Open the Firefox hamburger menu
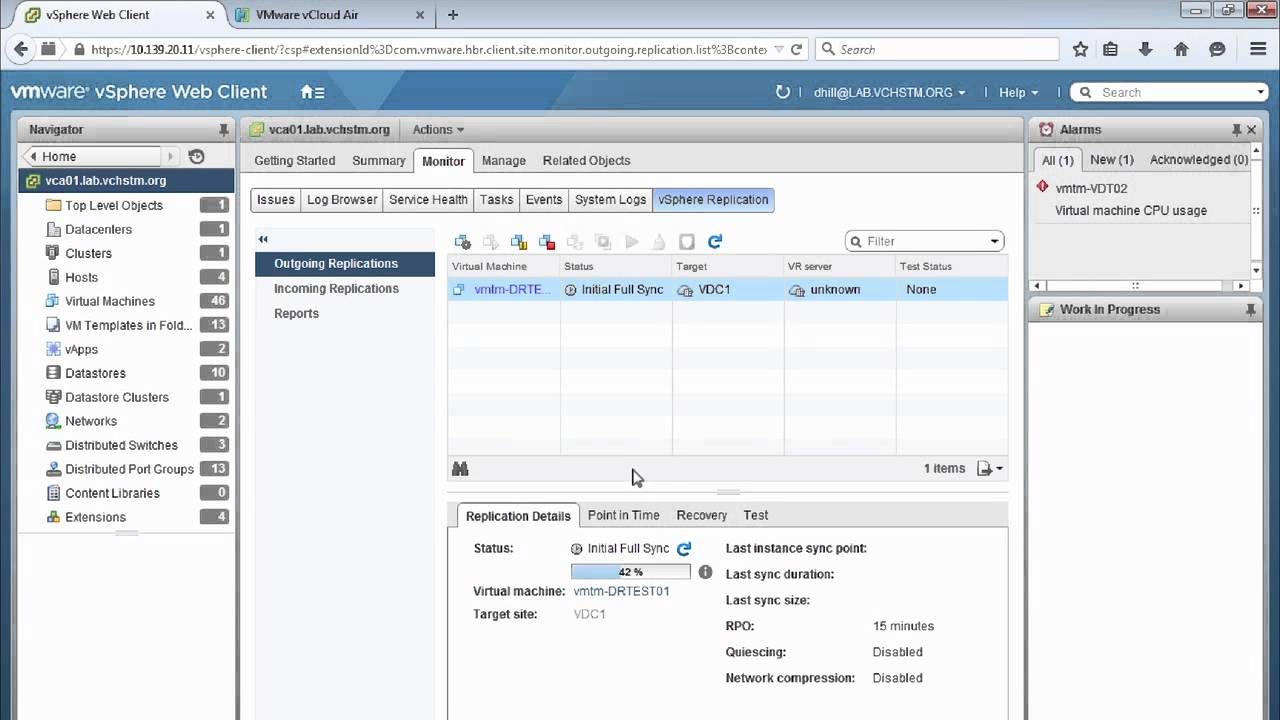This screenshot has height=720, width=1280. tap(1258, 49)
